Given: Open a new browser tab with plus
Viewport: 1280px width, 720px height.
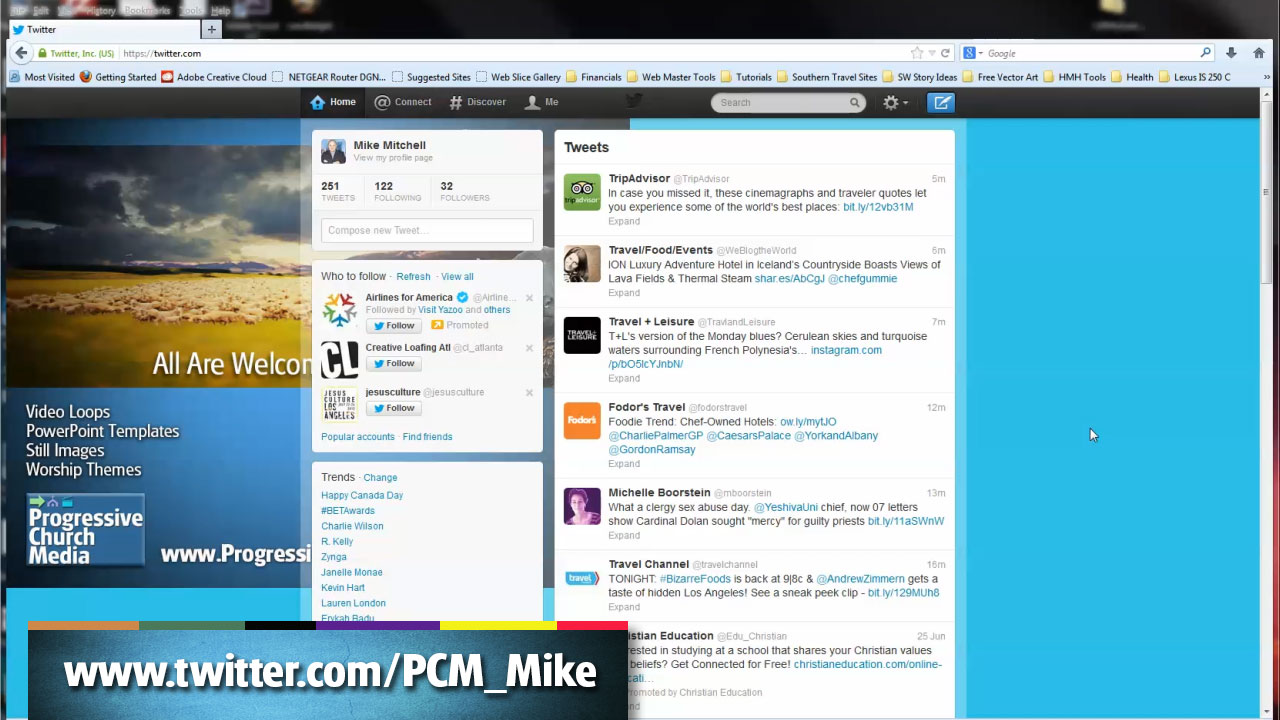Looking at the screenshot, I should pyautogui.click(x=211, y=30).
